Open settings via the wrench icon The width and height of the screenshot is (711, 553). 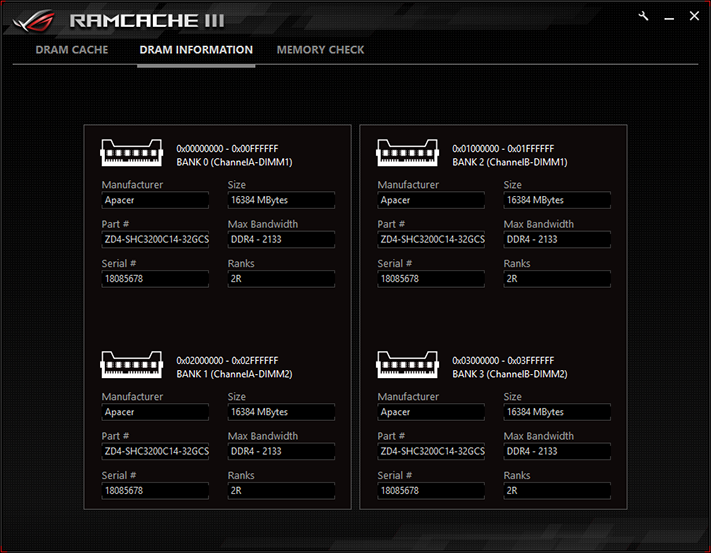pos(643,17)
